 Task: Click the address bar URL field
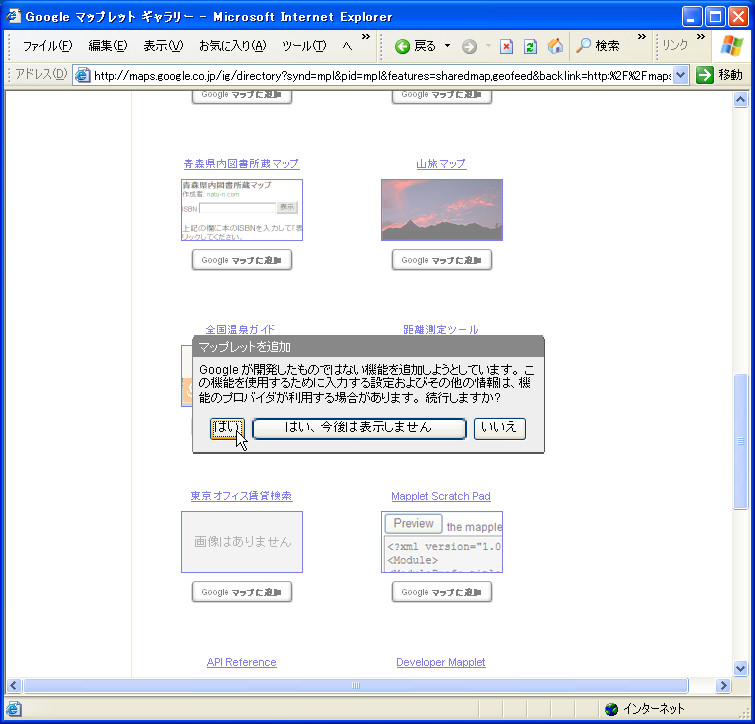(382, 75)
